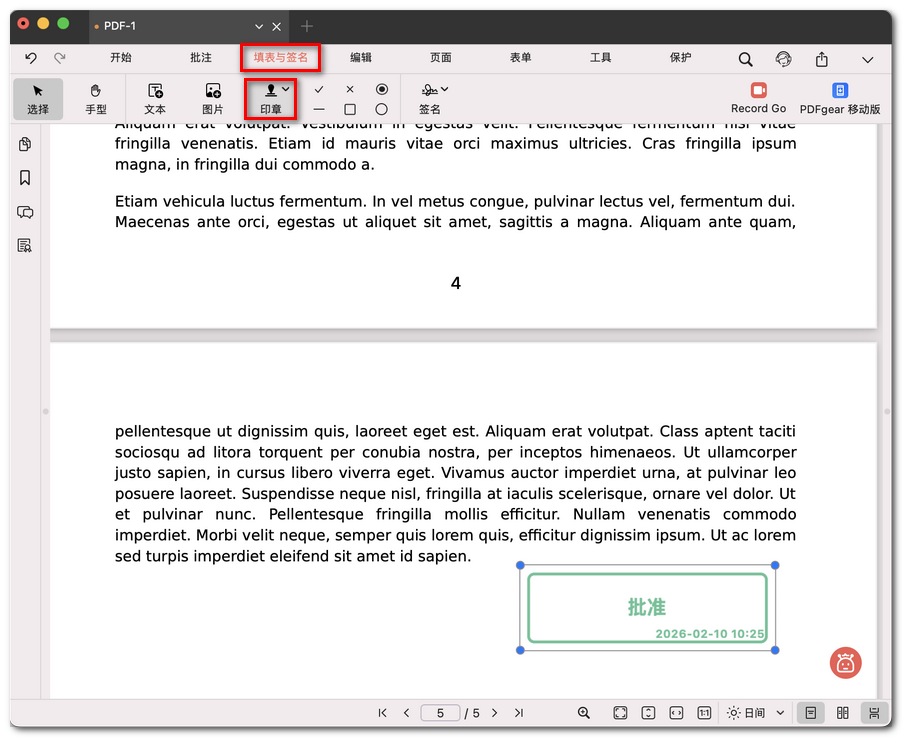Viewport: 903px width, 738px height.
Task: Select the 图片 image tool
Action: pos(212,100)
